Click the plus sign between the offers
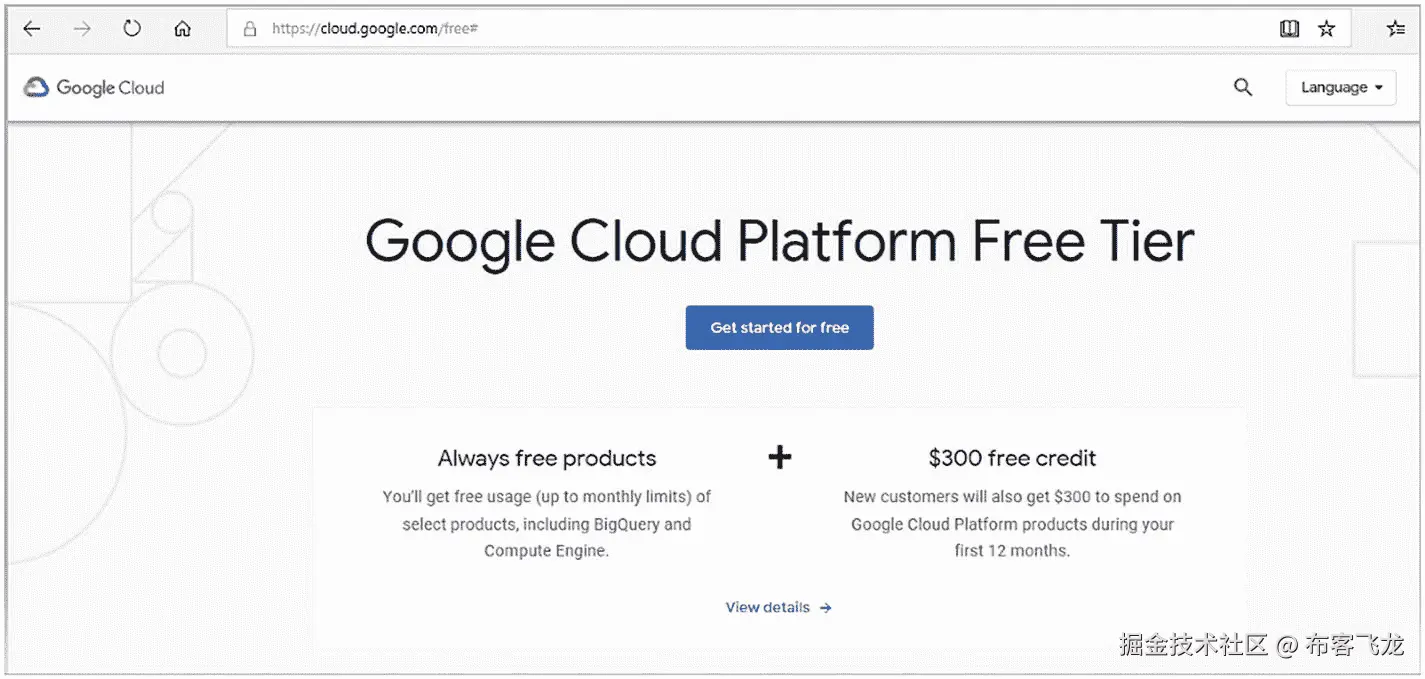The width and height of the screenshot is (1425, 679). coord(779,458)
